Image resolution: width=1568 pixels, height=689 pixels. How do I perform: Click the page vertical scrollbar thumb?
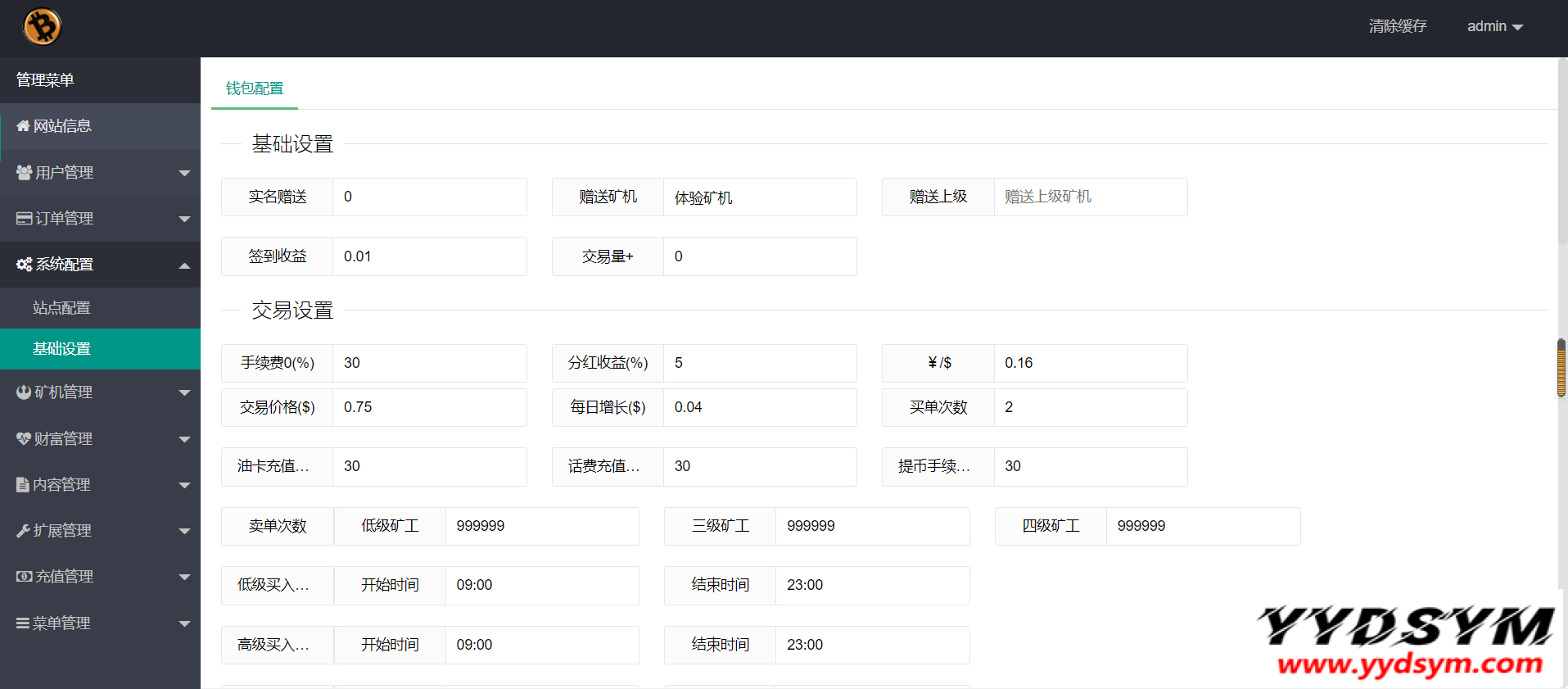(1561, 368)
